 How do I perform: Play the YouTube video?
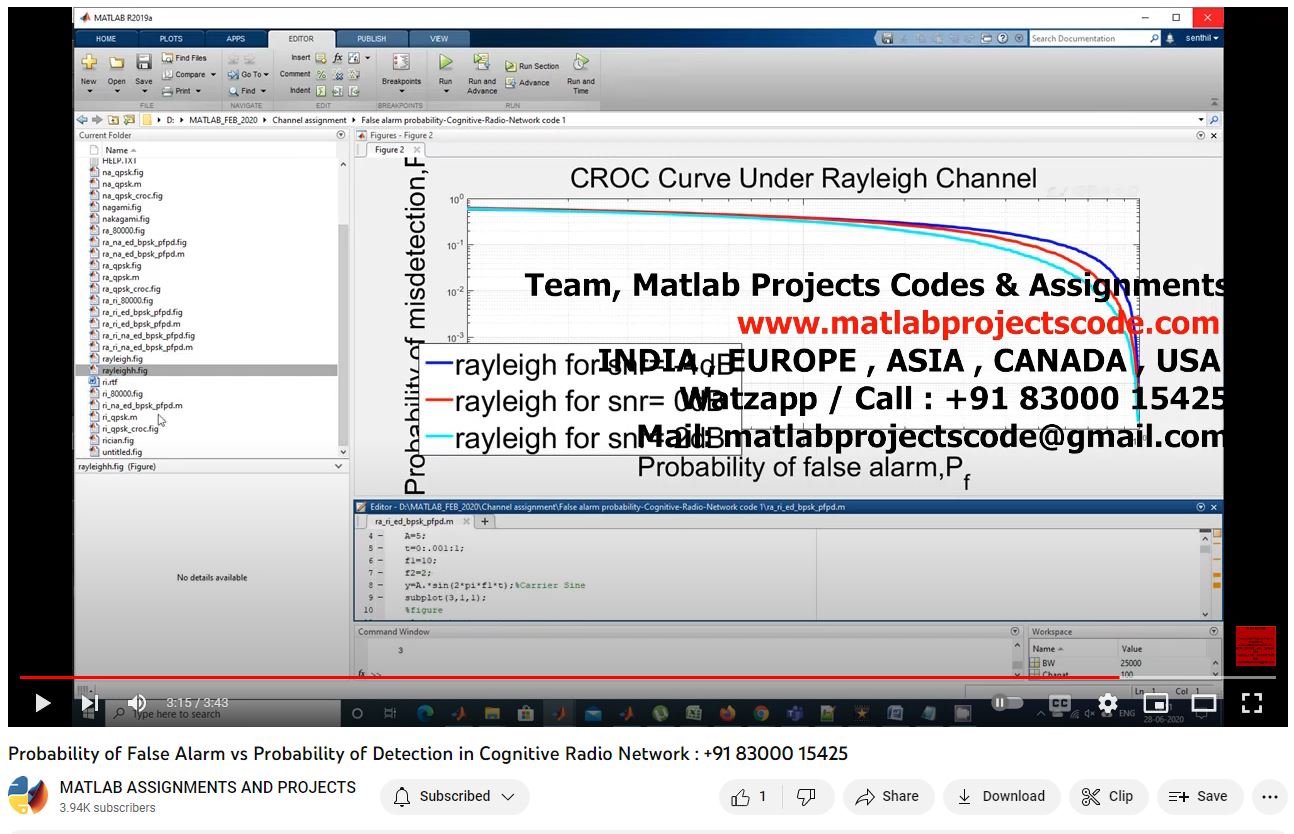(42, 703)
